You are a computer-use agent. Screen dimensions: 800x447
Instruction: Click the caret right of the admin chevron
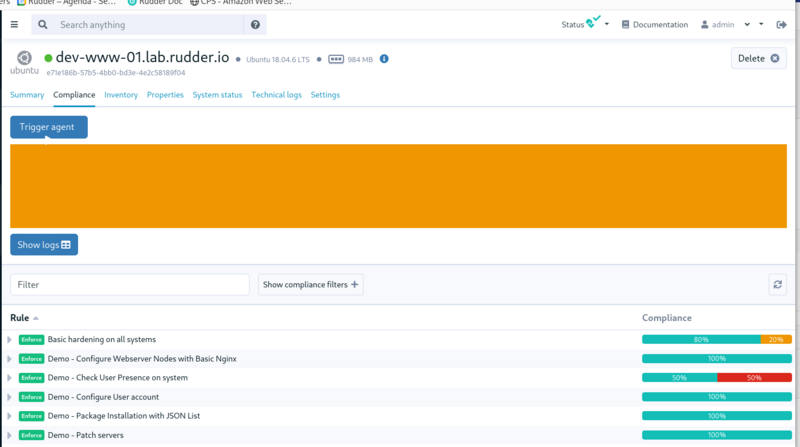761,24
